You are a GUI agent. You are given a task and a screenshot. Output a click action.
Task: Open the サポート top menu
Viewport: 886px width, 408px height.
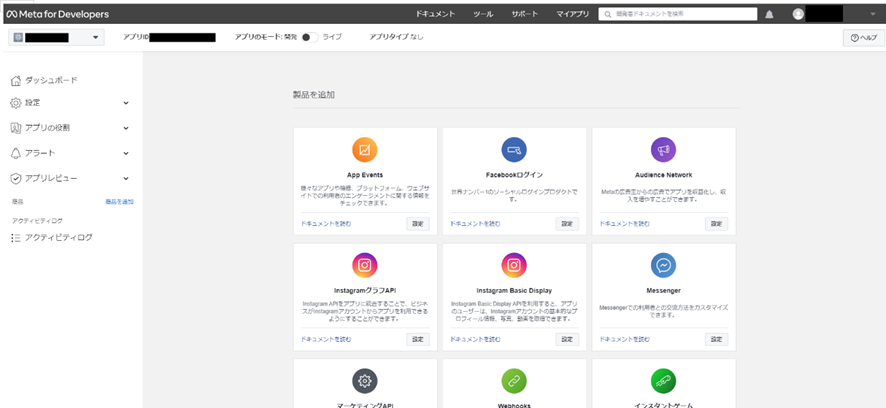525,14
